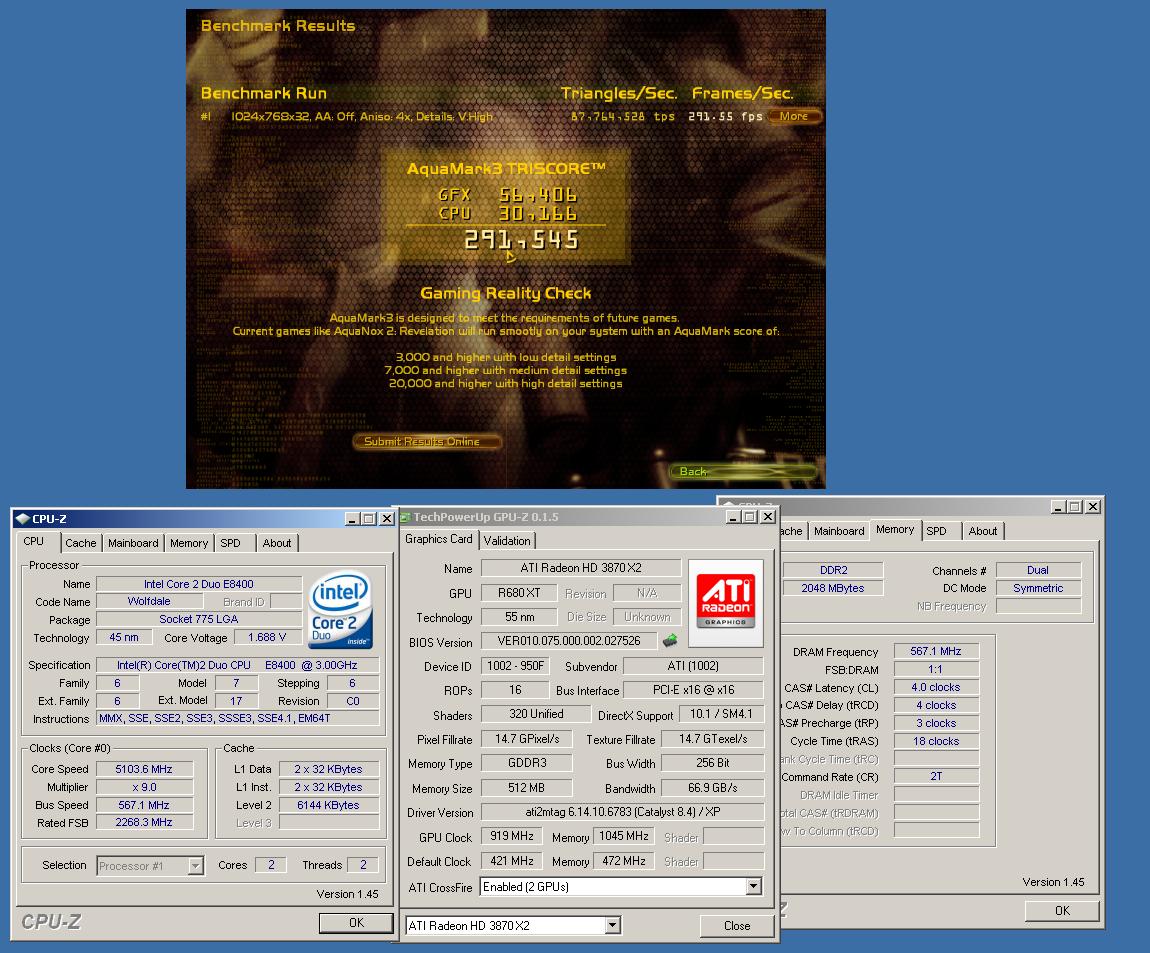The width and height of the screenshot is (1150, 953).
Task: Select Graphics Card tab in GPU-Z
Action: click(439, 539)
